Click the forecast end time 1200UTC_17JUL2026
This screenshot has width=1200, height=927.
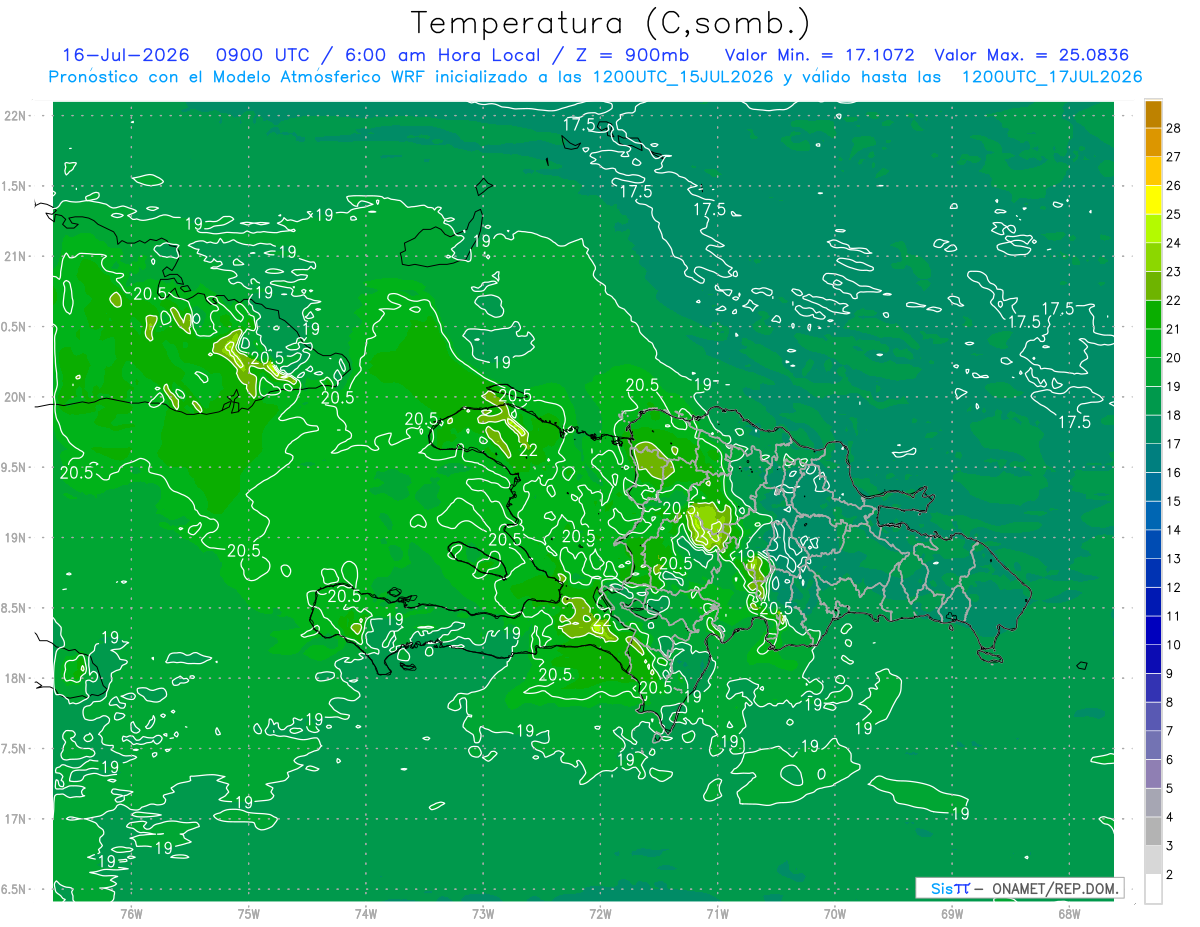click(x=1052, y=77)
